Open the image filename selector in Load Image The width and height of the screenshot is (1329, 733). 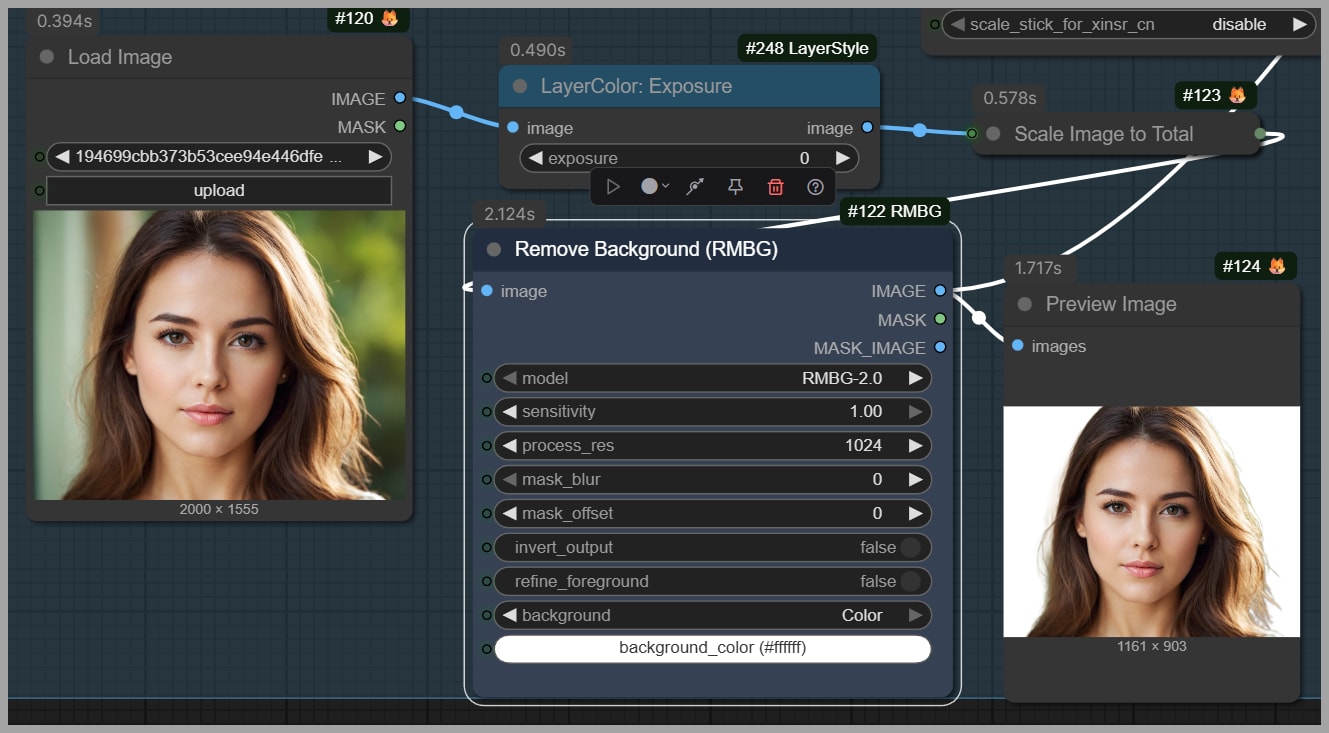[218, 156]
